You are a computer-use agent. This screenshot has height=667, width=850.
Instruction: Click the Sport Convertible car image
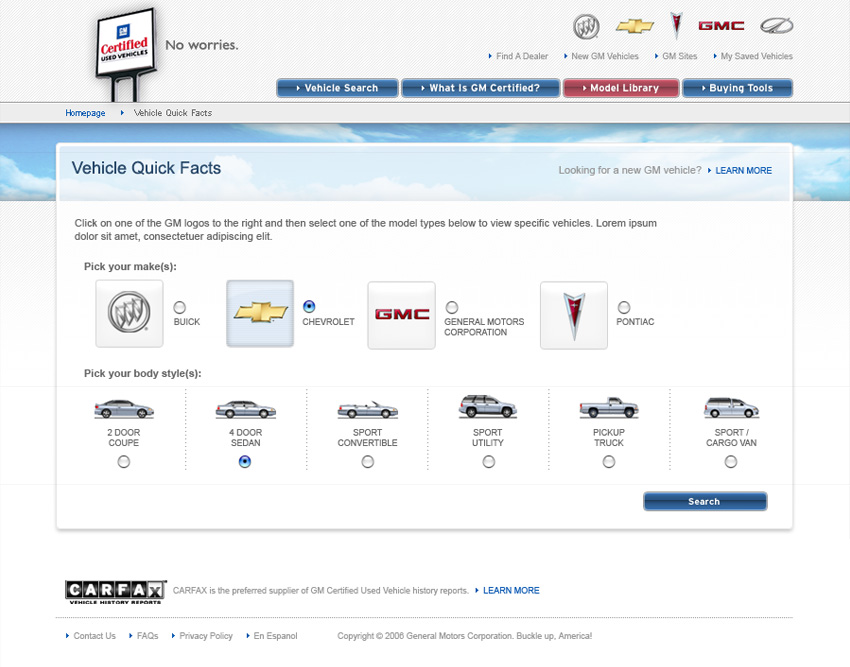click(x=368, y=409)
